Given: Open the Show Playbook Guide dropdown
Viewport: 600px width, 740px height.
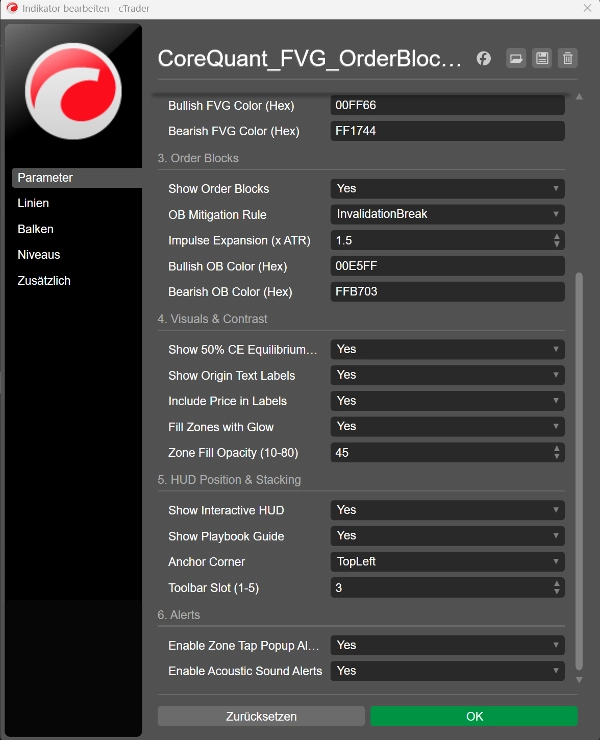Looking at the screenshot, I should point(448,536).
